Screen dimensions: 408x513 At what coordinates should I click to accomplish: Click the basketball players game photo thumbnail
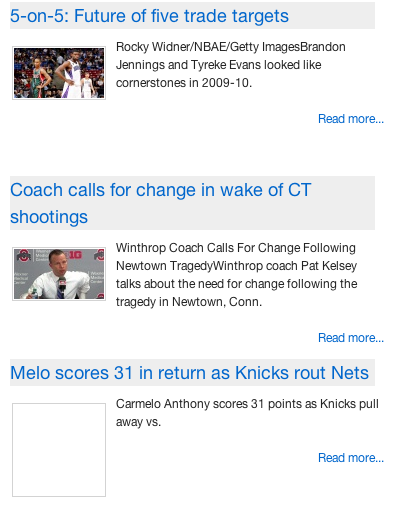pyautogui.click(x=59, y=73)
